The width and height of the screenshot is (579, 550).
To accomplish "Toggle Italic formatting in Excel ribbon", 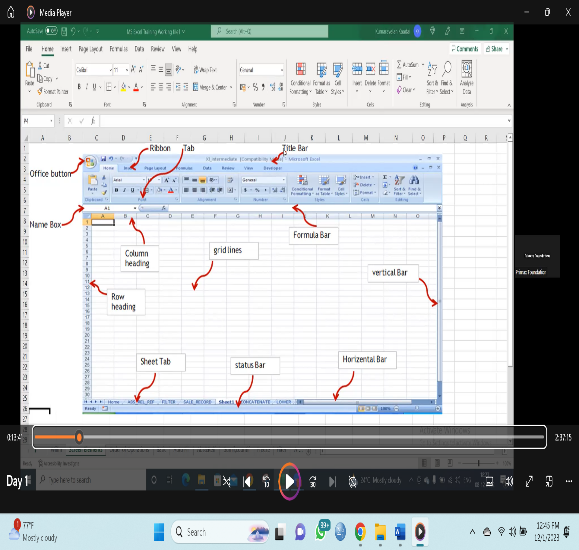I will click(87, 87).
